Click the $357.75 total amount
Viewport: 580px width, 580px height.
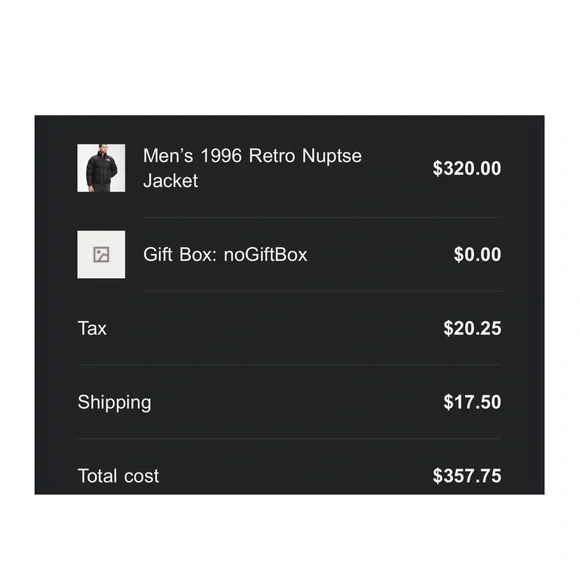pos(467,476)
